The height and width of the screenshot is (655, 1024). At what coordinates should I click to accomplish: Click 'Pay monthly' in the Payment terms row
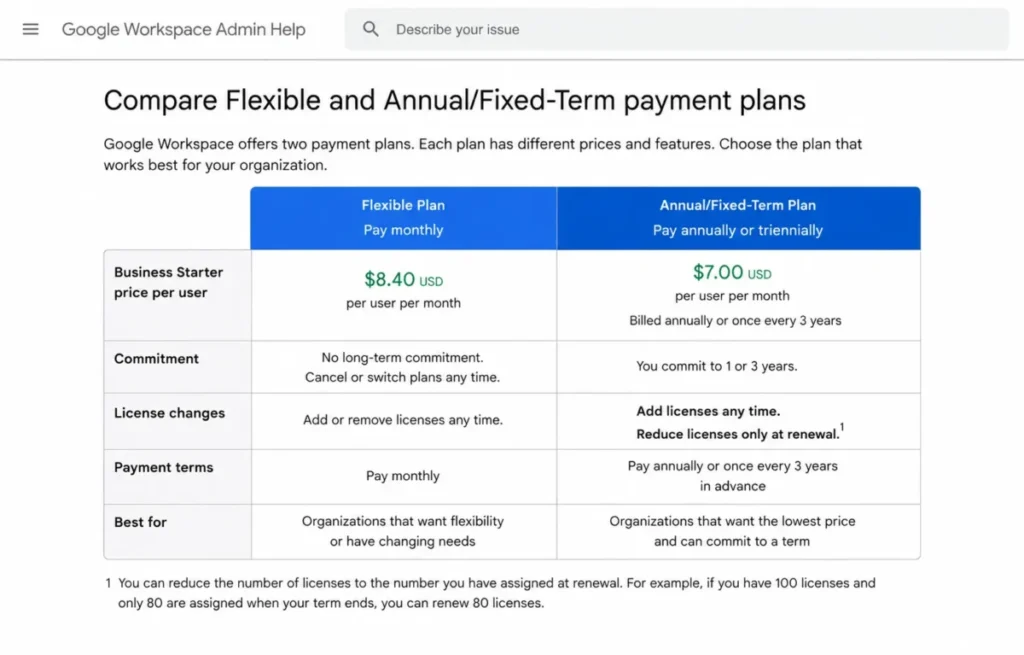click(402, 476)
